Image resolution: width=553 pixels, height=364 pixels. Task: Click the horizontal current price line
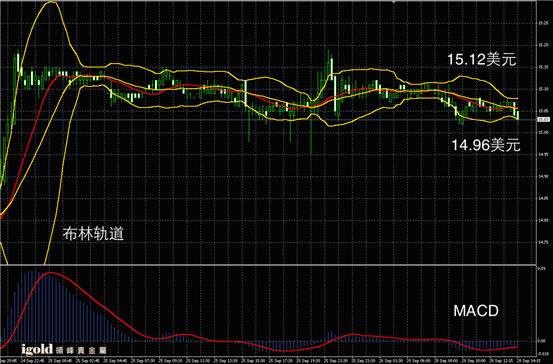(268, 120)
